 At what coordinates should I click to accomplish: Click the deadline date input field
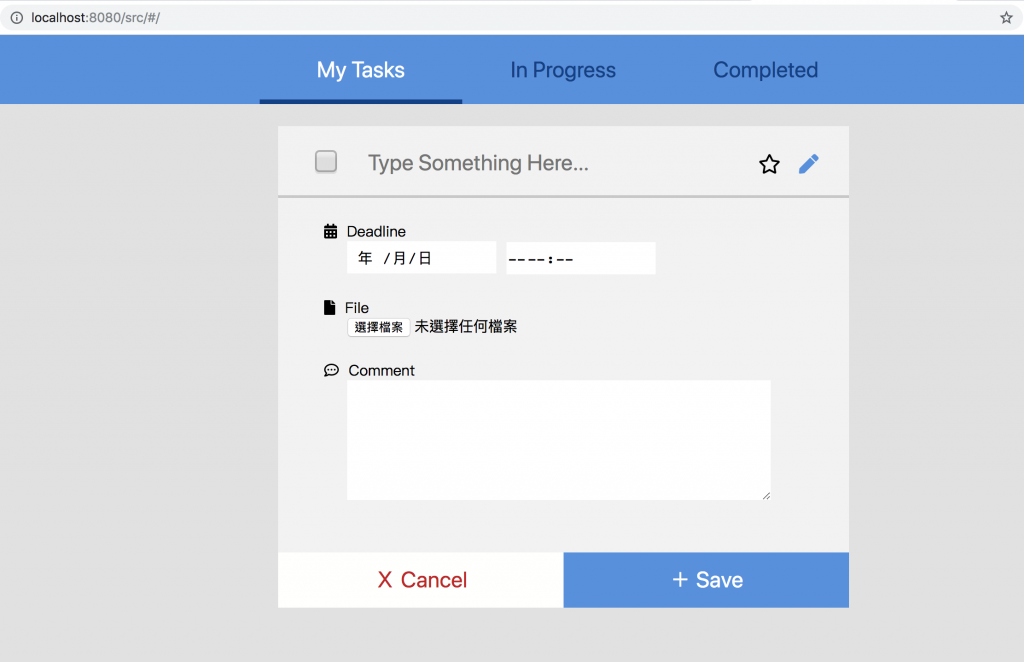pos(421,258)
